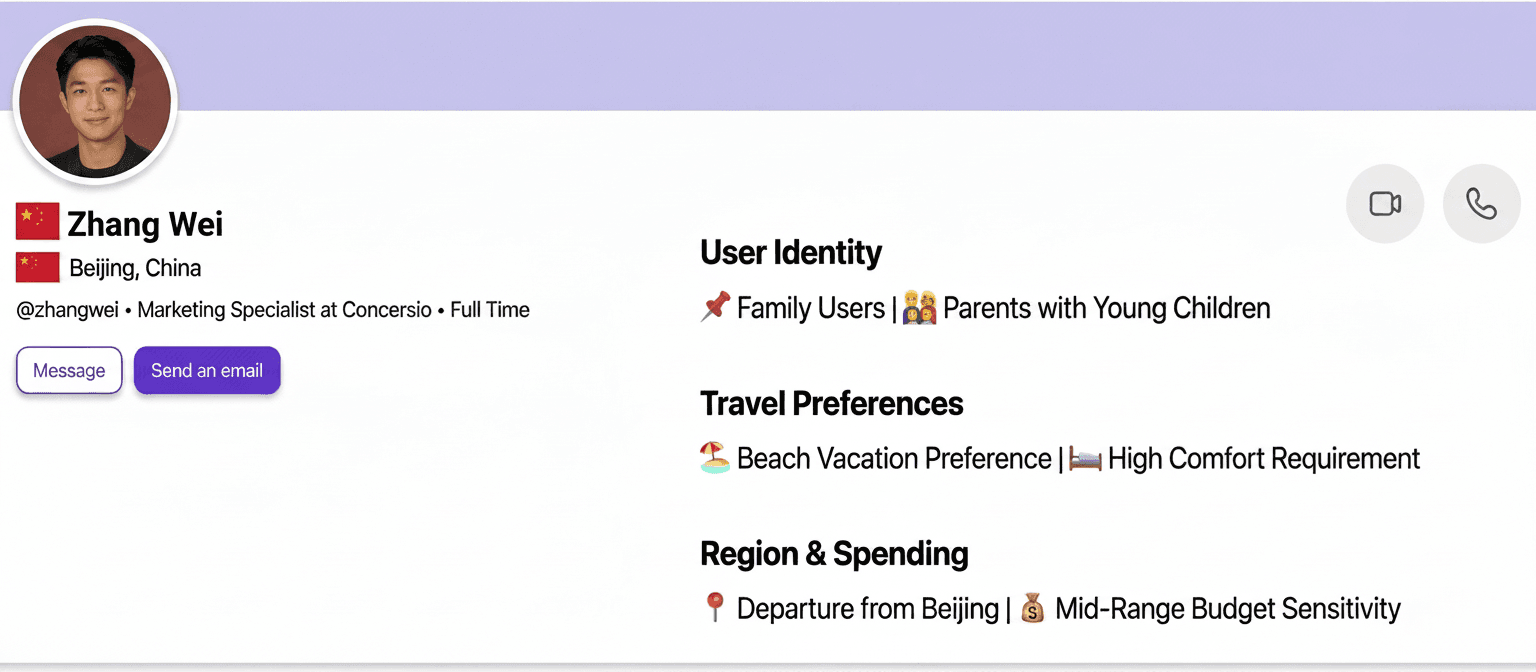
Task: Click the Mid-Range Budget Sensitivity label
Action: coord(1228,608)
